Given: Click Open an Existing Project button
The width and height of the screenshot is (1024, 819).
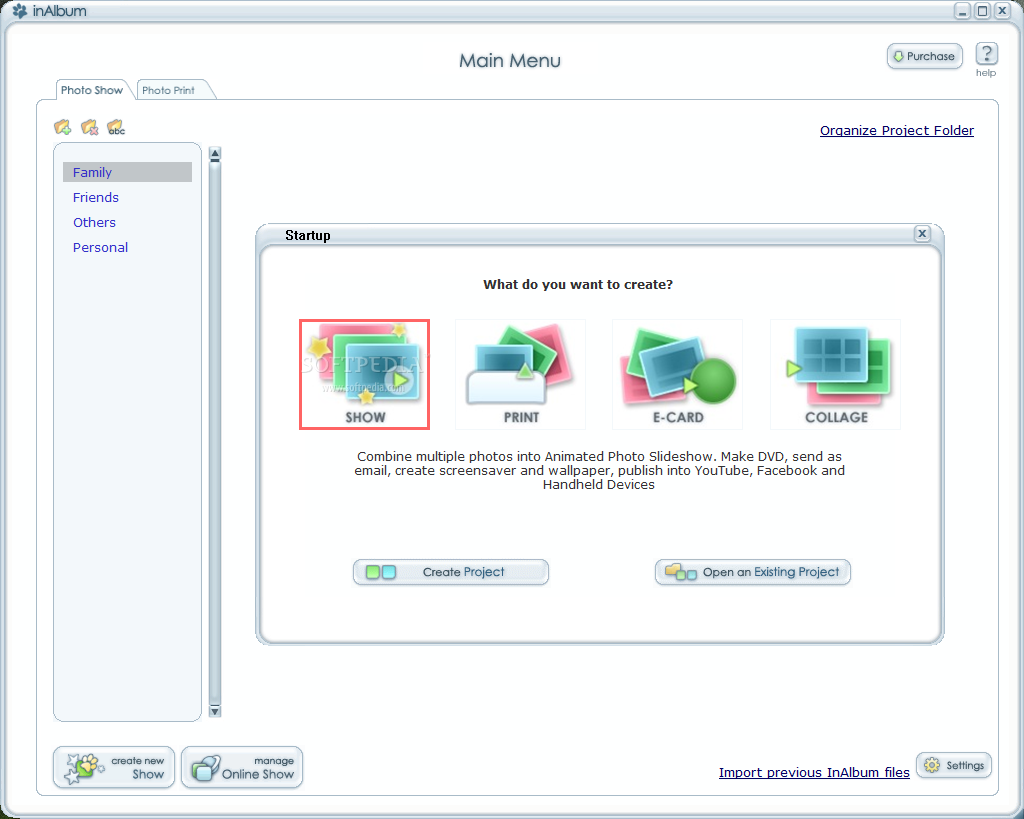Looking at the screenshot, I should tap(753, 572).
